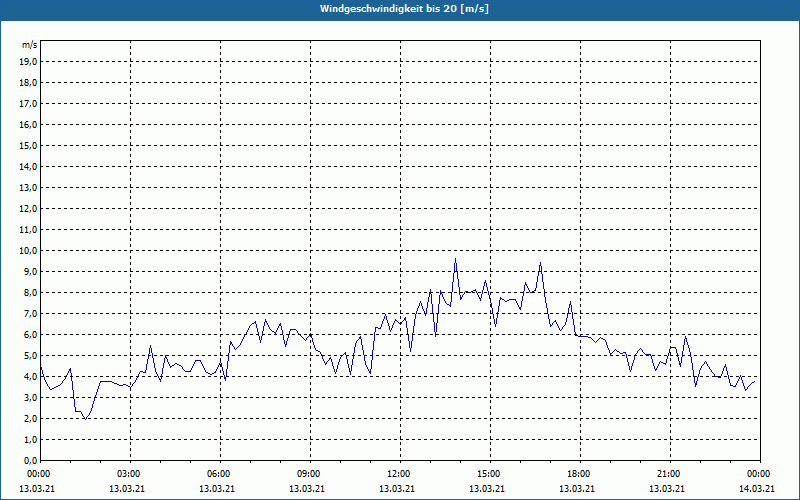Click the 09:00 time label on x-axis
800x500 pixels.
coord(307,474)
